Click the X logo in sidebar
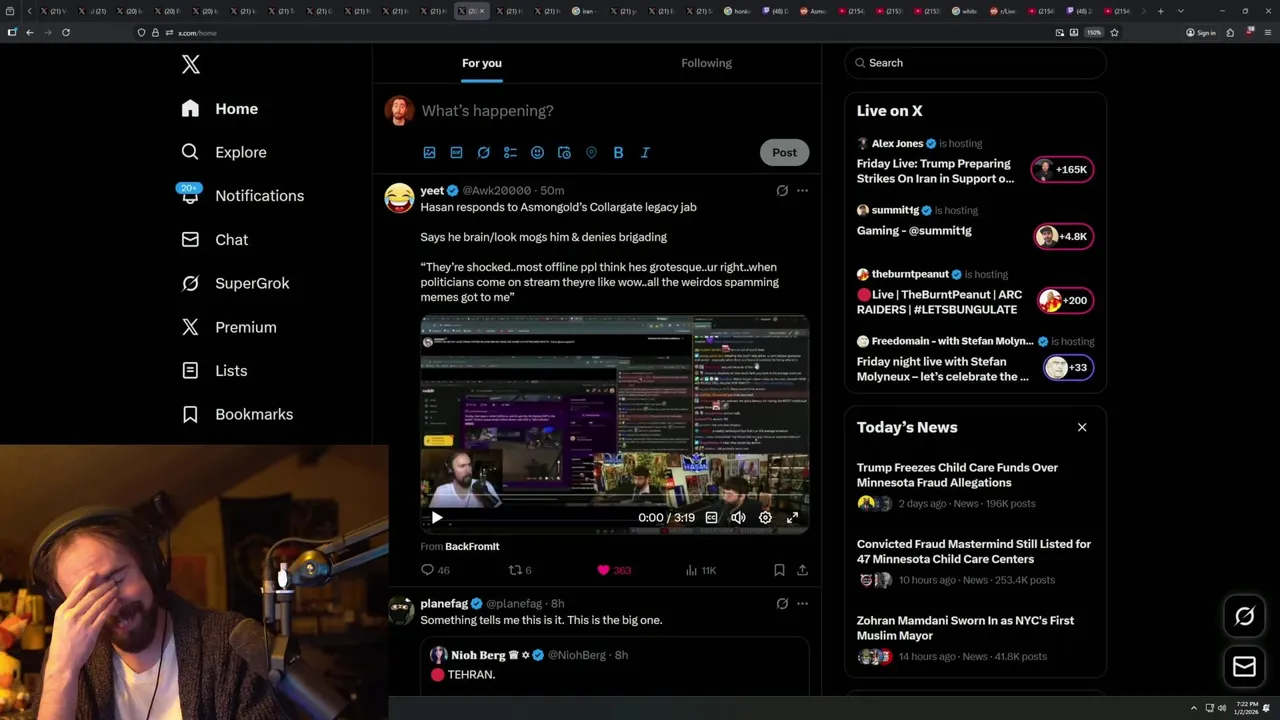Screen dimensions: 1280x720 tap(191, 65)
